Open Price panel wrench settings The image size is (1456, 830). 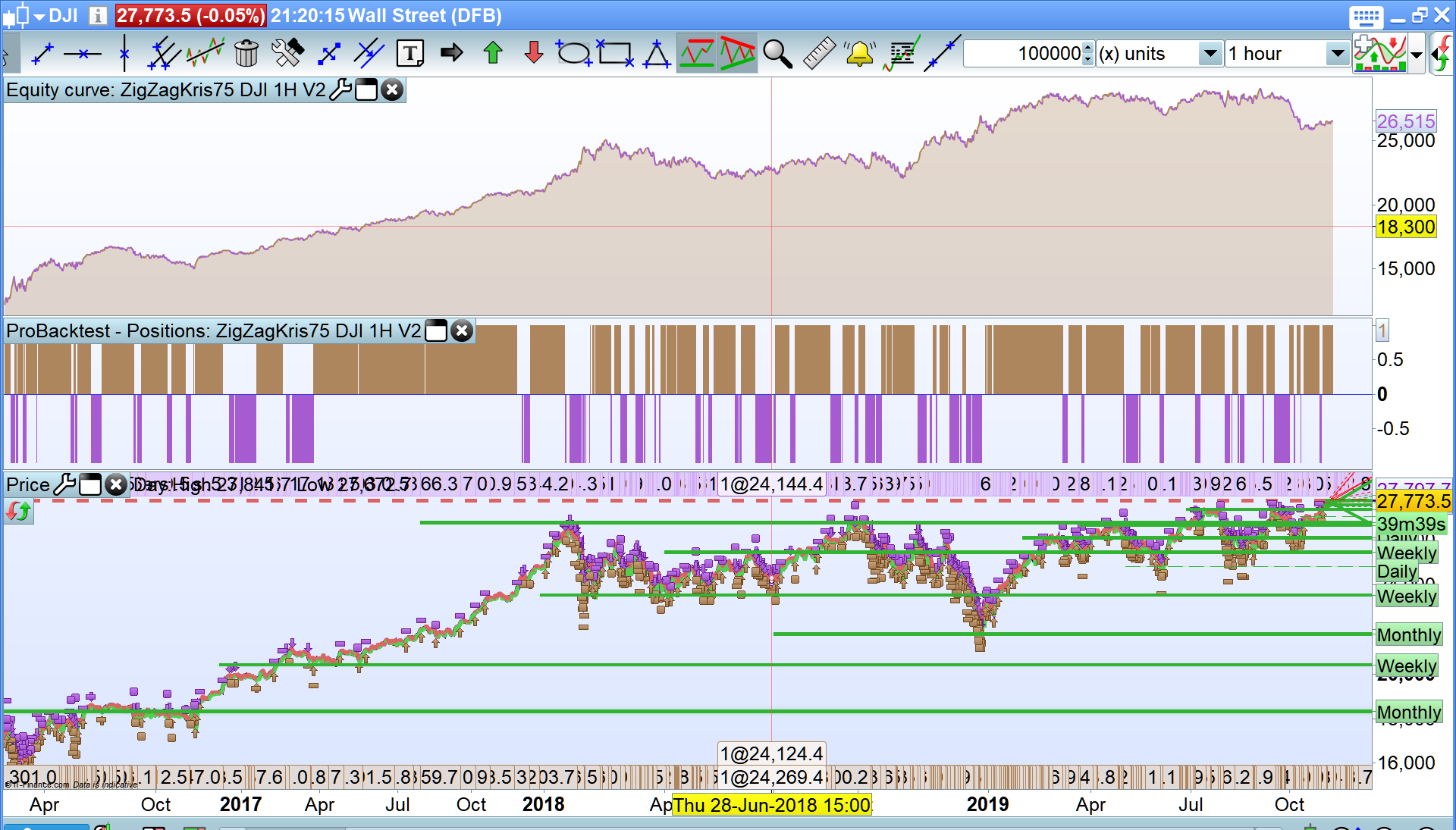(x=65, y=484)
